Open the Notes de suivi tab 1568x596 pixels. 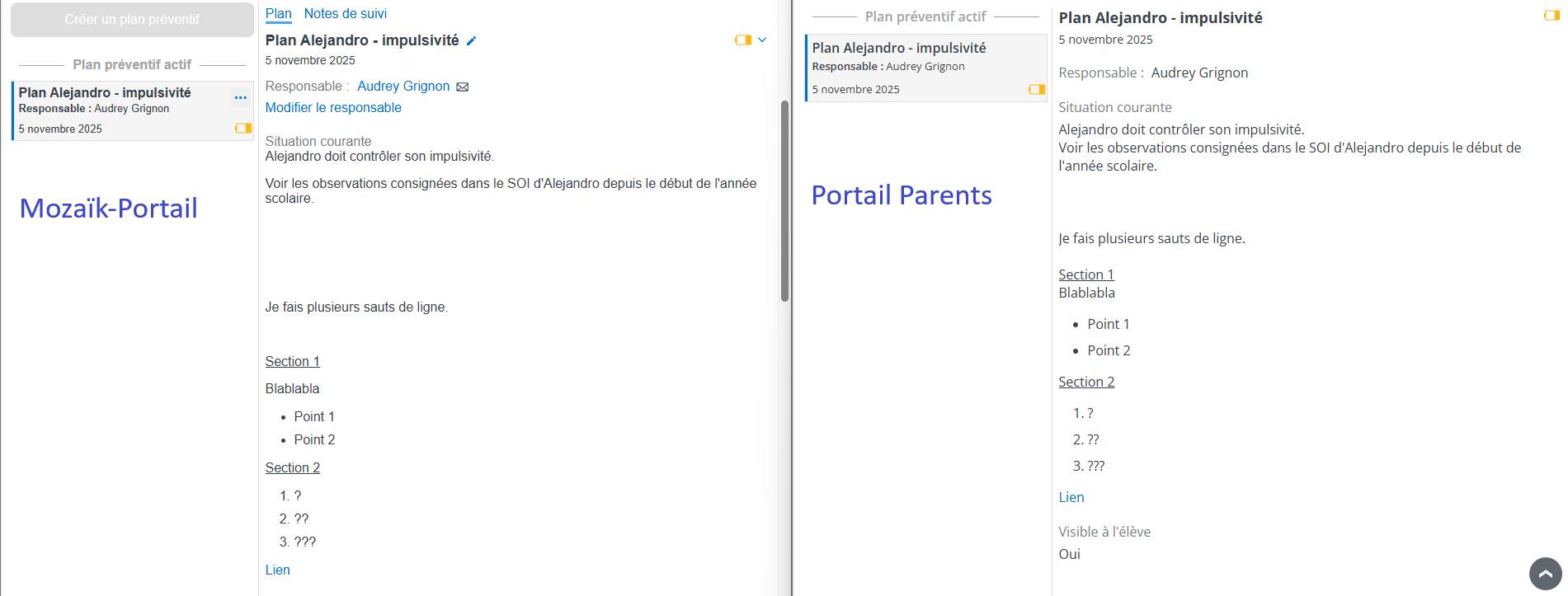345,13
